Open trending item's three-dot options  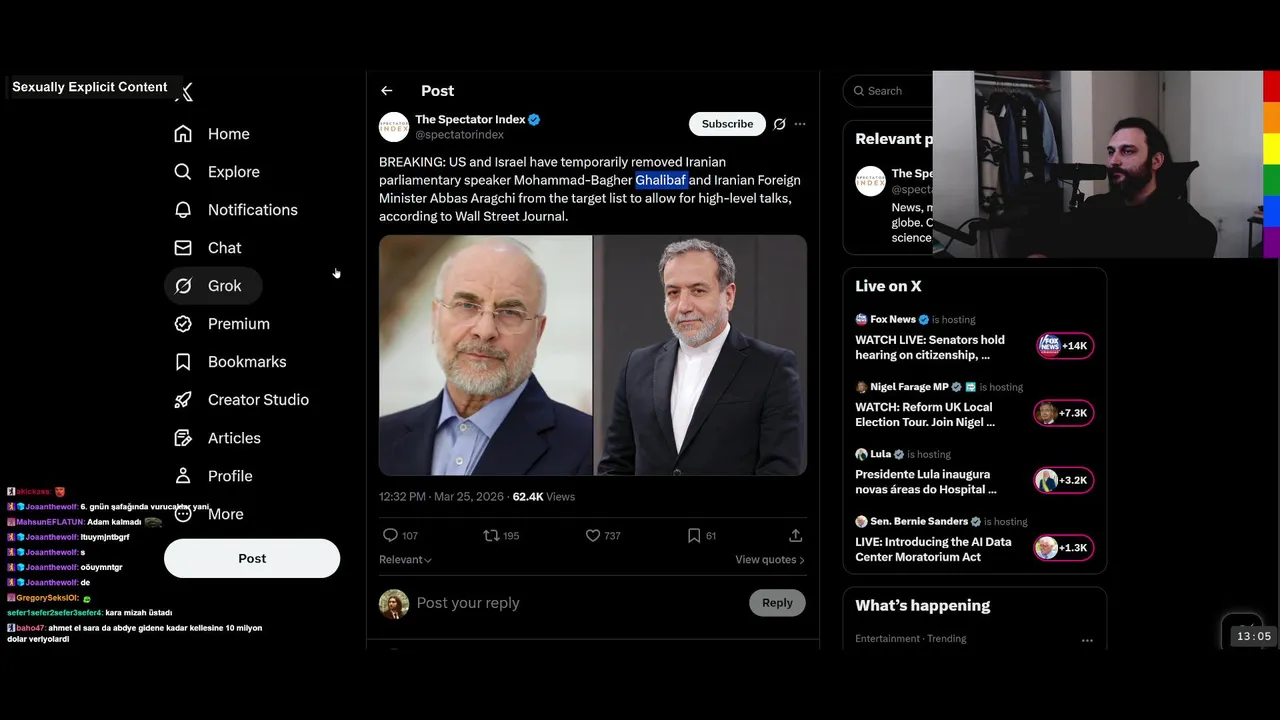point(1087,640)
